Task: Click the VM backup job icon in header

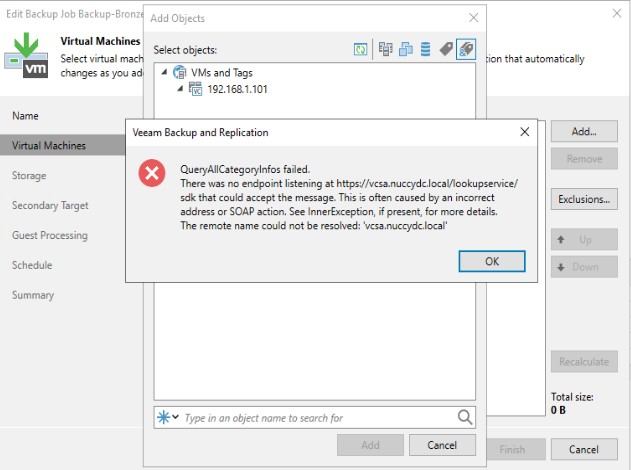Action: [x=26, y=55]
